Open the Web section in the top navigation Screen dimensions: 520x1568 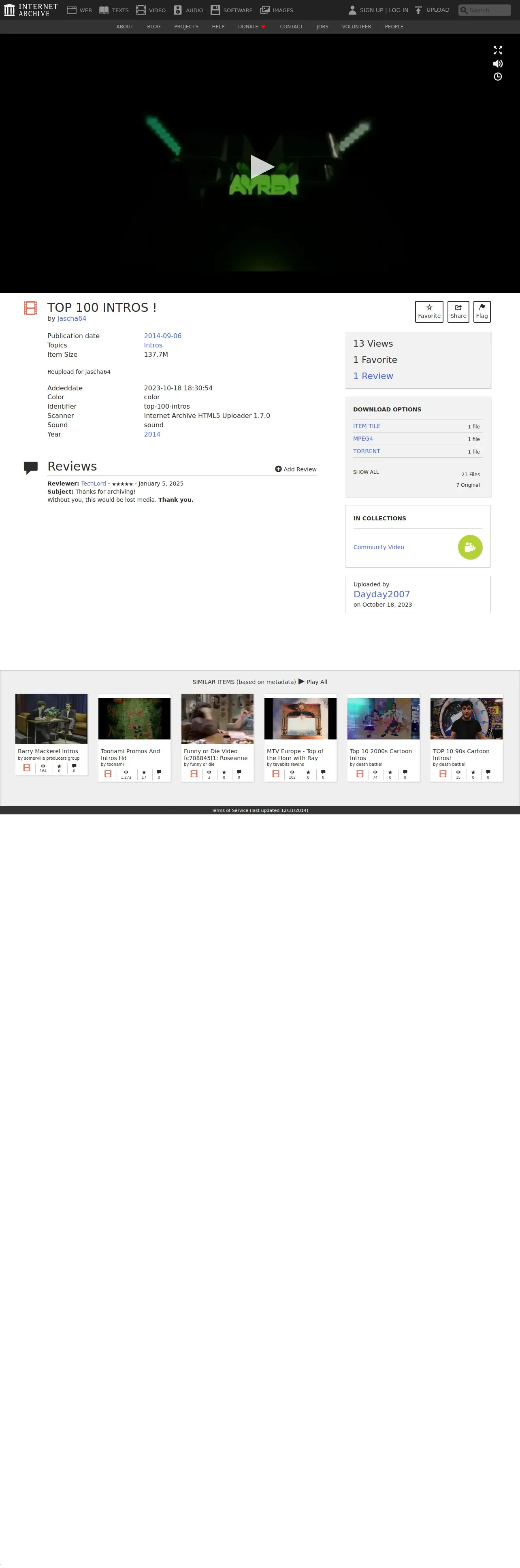(x=79, y=11)
